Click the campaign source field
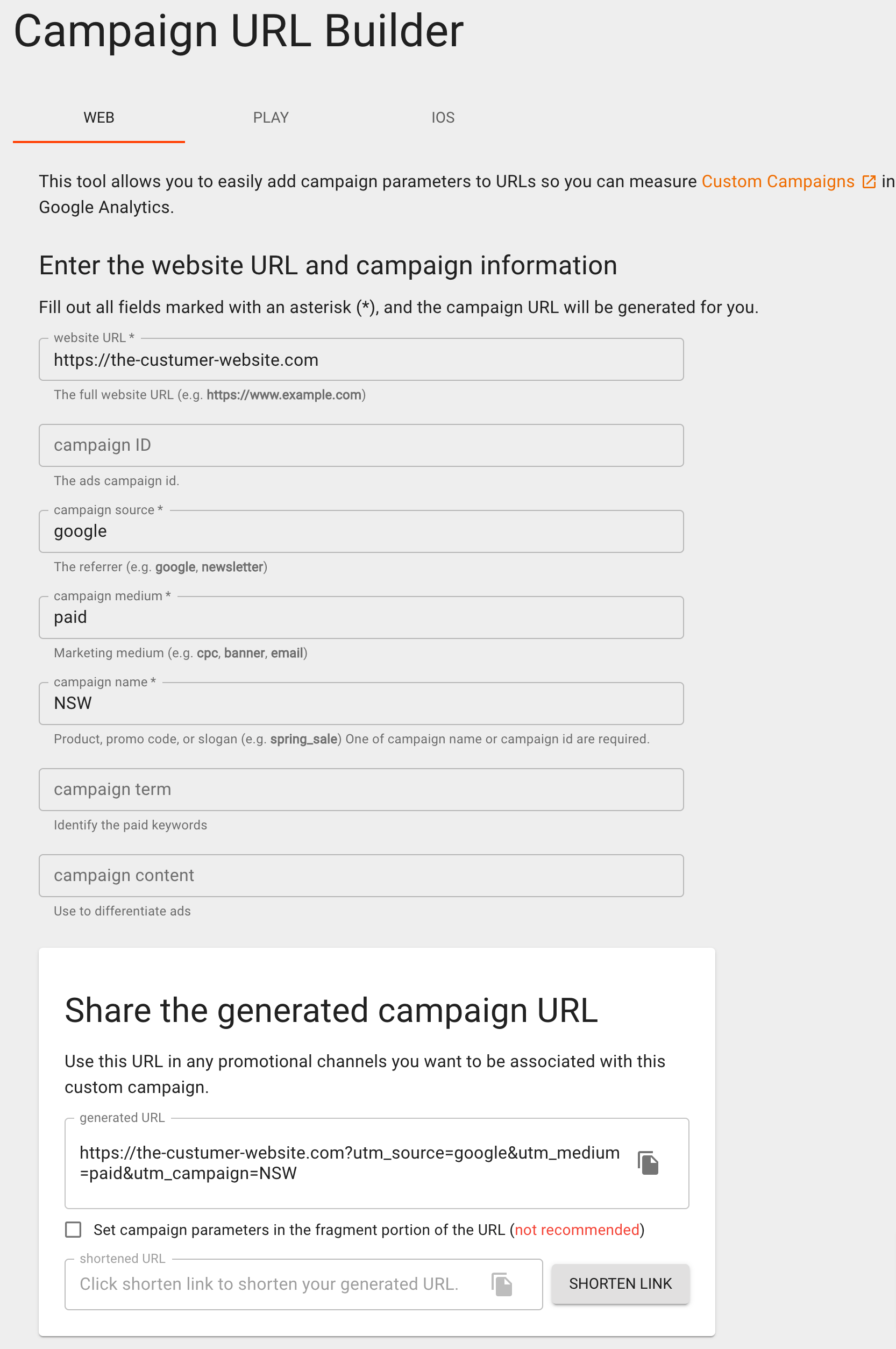Screen dimensions: 896x1349 (360, 531)
